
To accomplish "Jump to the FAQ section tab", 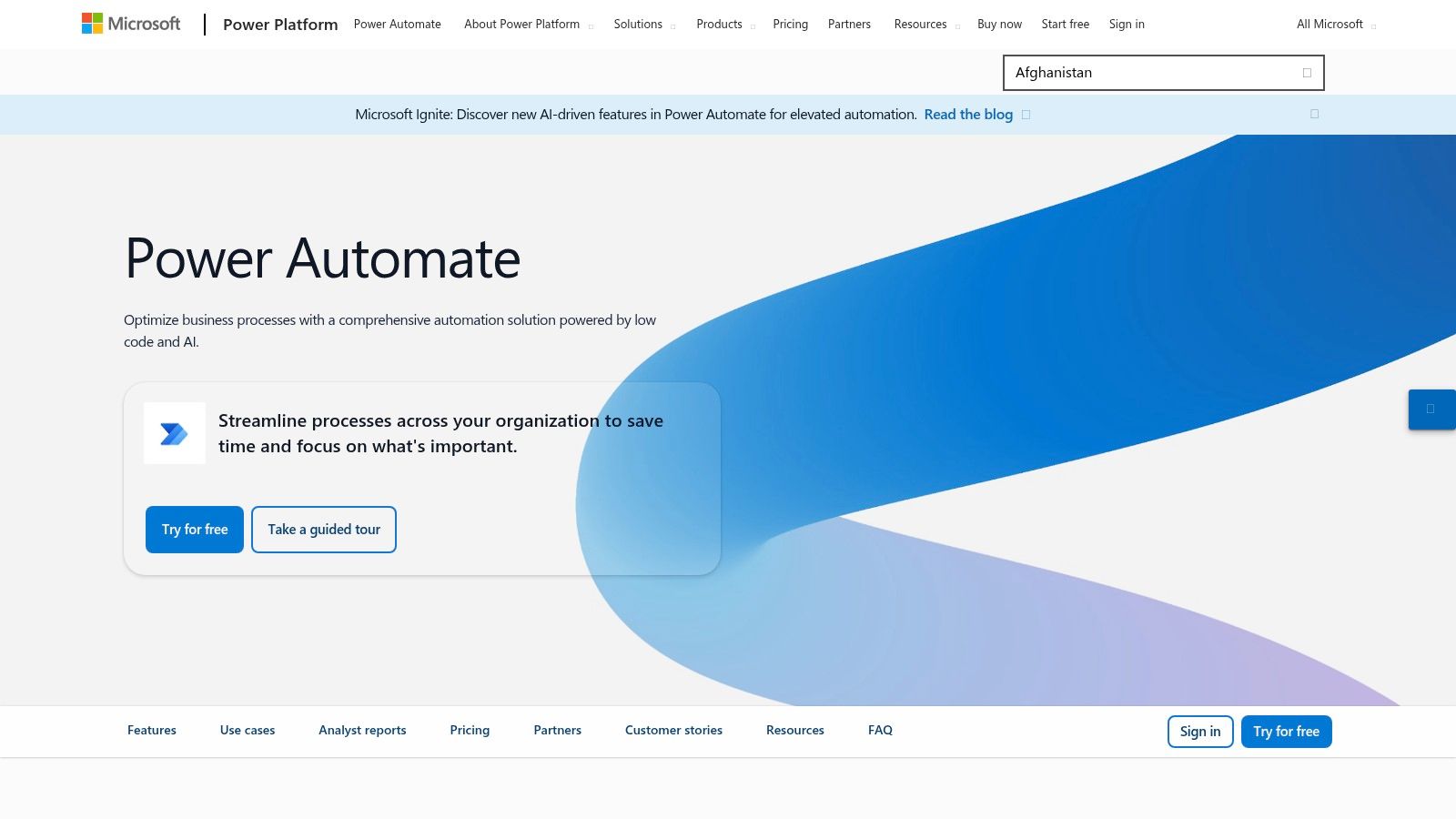I will pyautogui.click(x=880, y=730).
